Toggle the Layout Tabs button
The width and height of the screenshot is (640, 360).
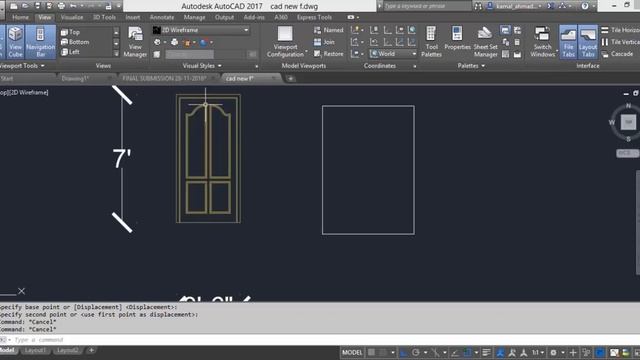[x=588, y=42]
